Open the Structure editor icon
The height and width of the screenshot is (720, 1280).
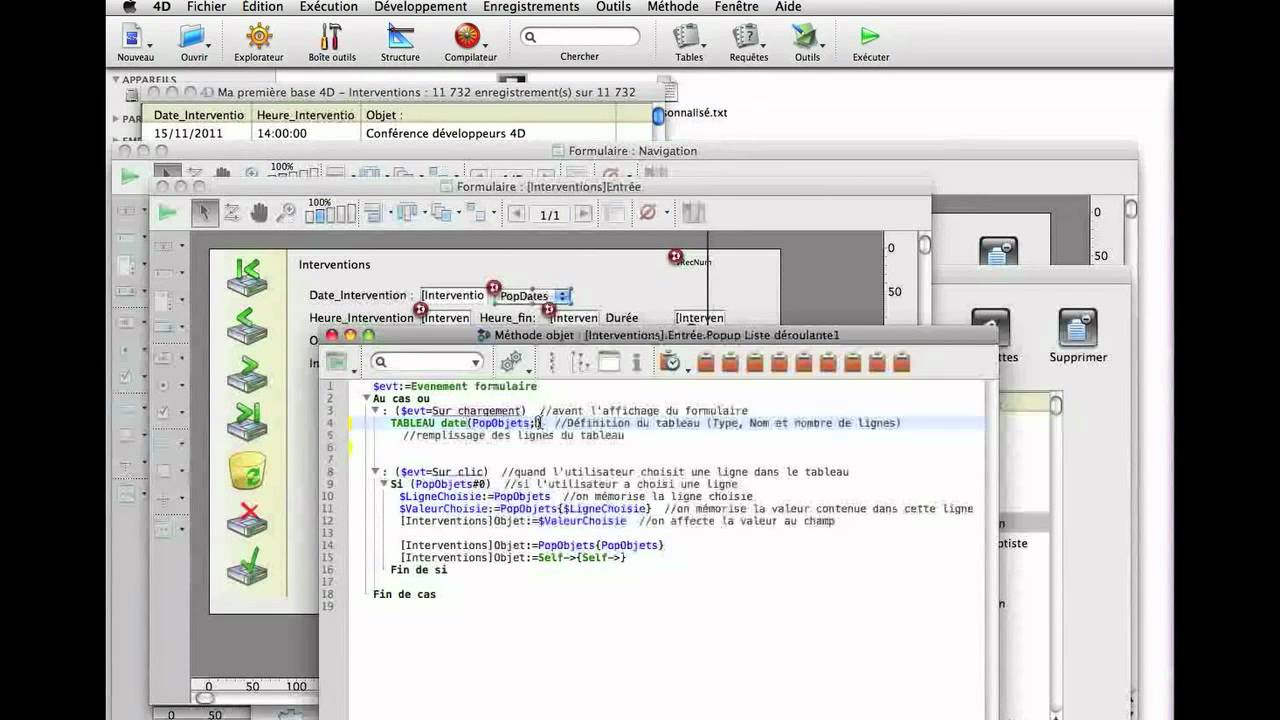click(x=400, y=36)
